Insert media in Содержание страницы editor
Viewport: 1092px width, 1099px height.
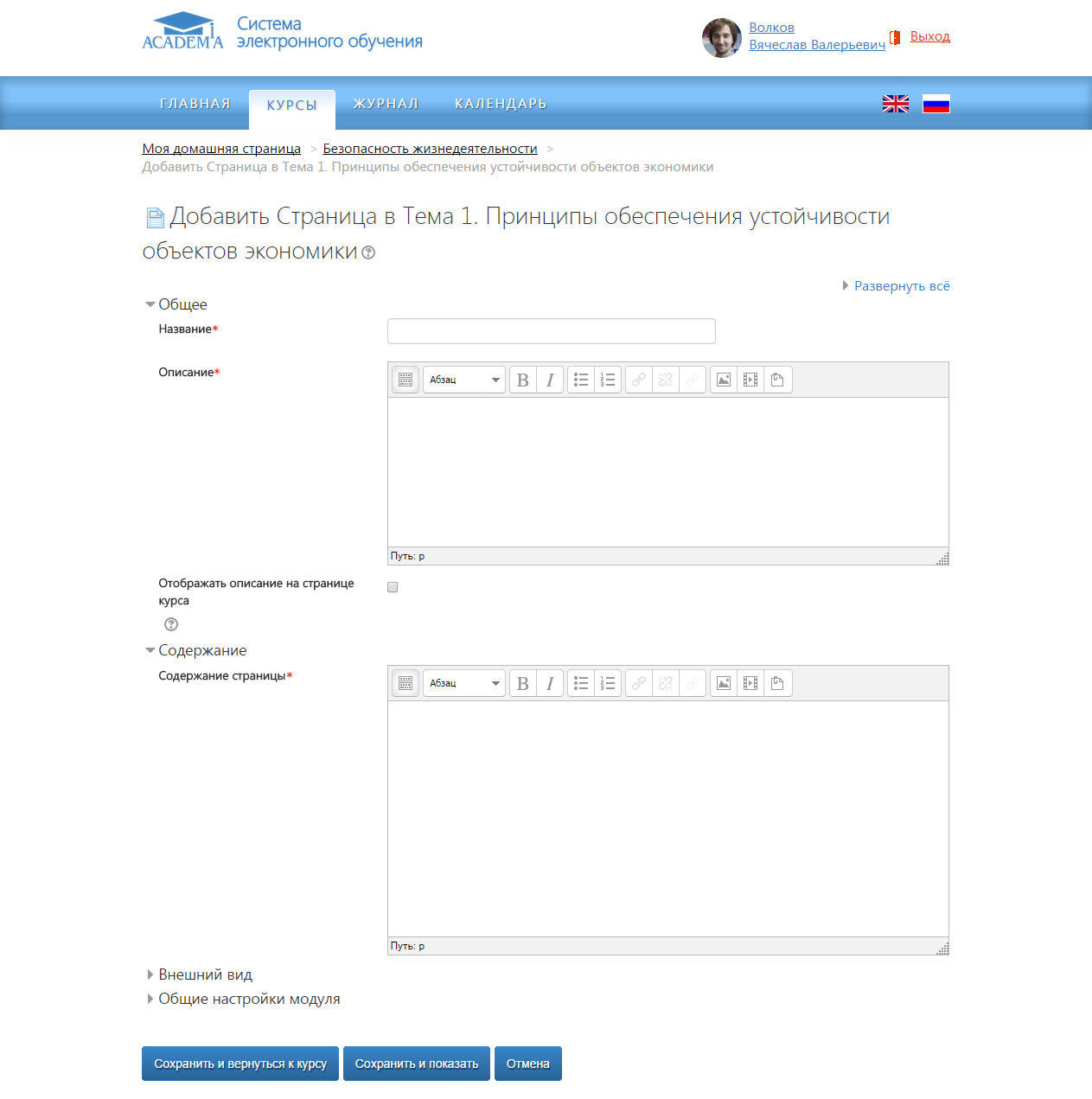click(750, 683)
